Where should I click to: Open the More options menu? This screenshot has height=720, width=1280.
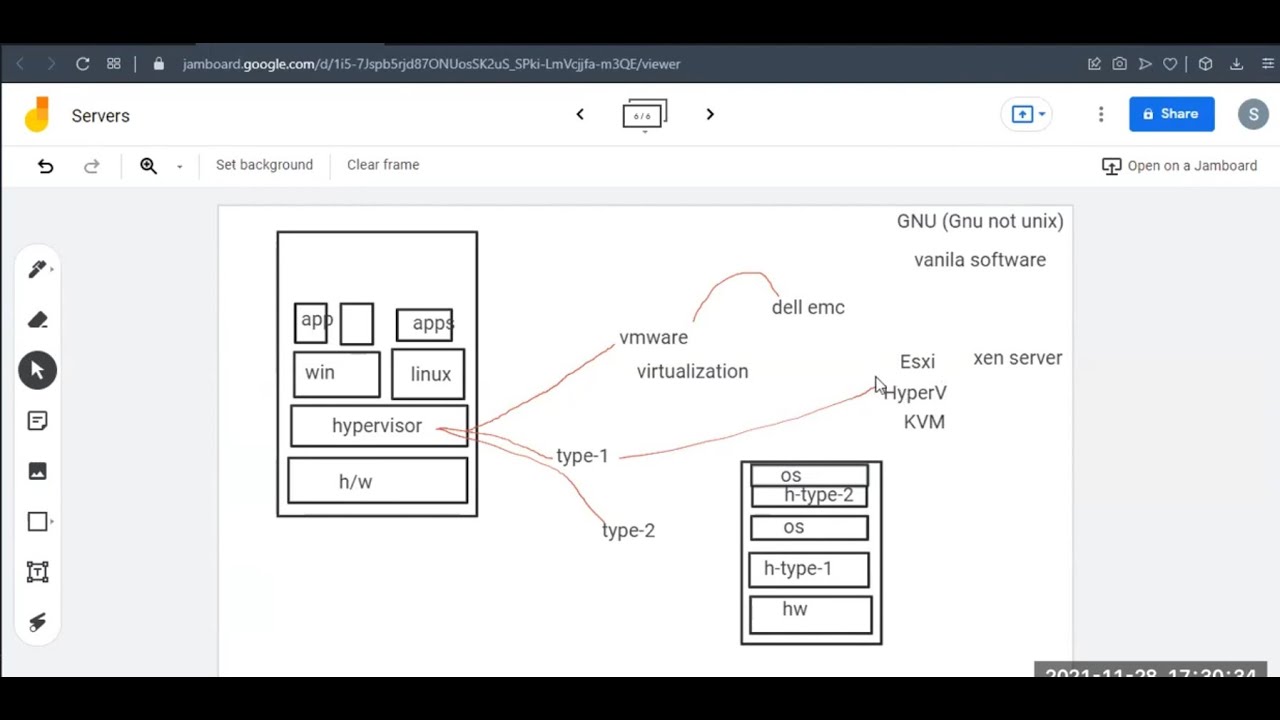coord(1101,115)
